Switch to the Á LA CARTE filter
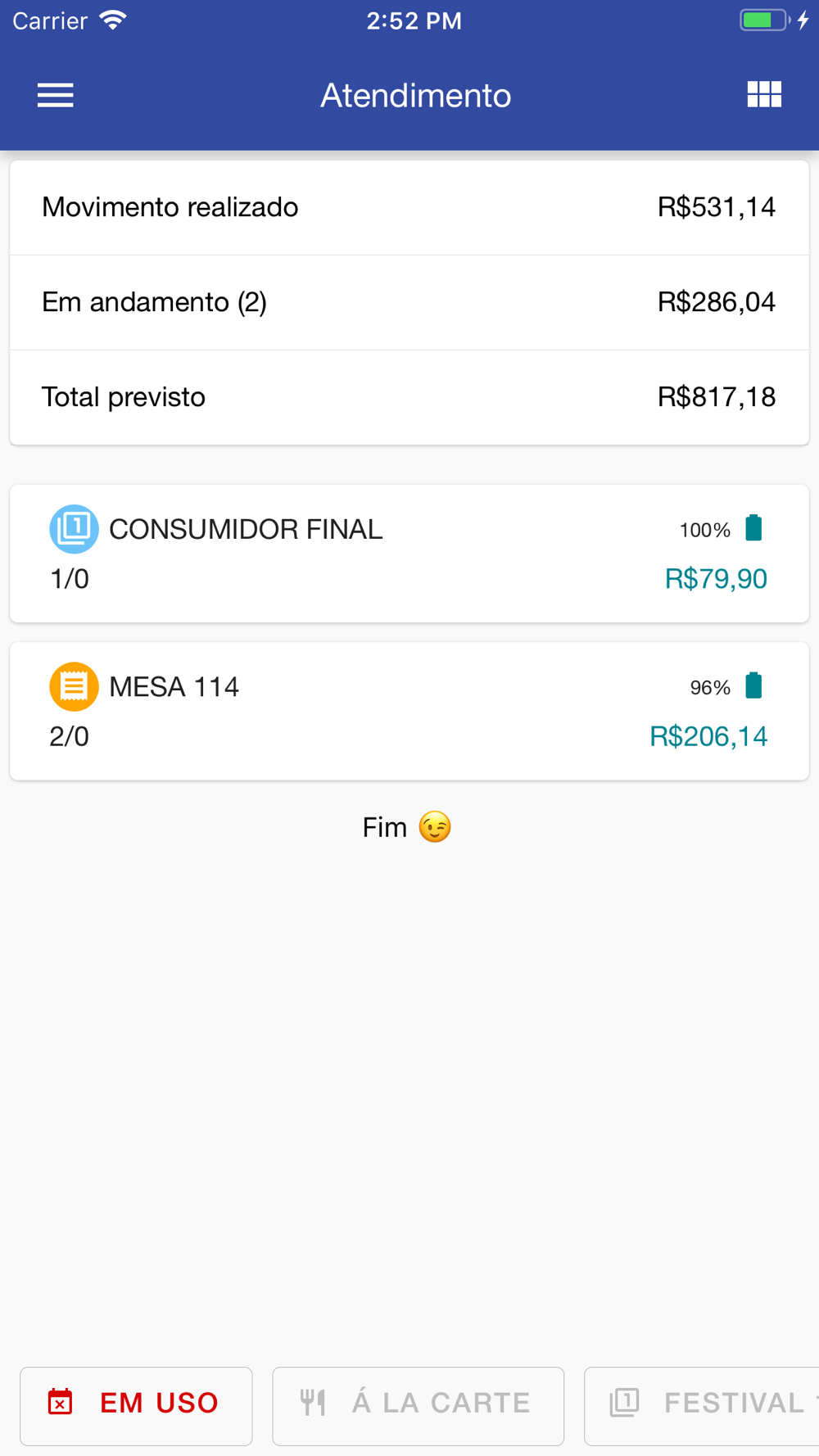Screen dimensions: 819x1456 tap(418, 1406)
